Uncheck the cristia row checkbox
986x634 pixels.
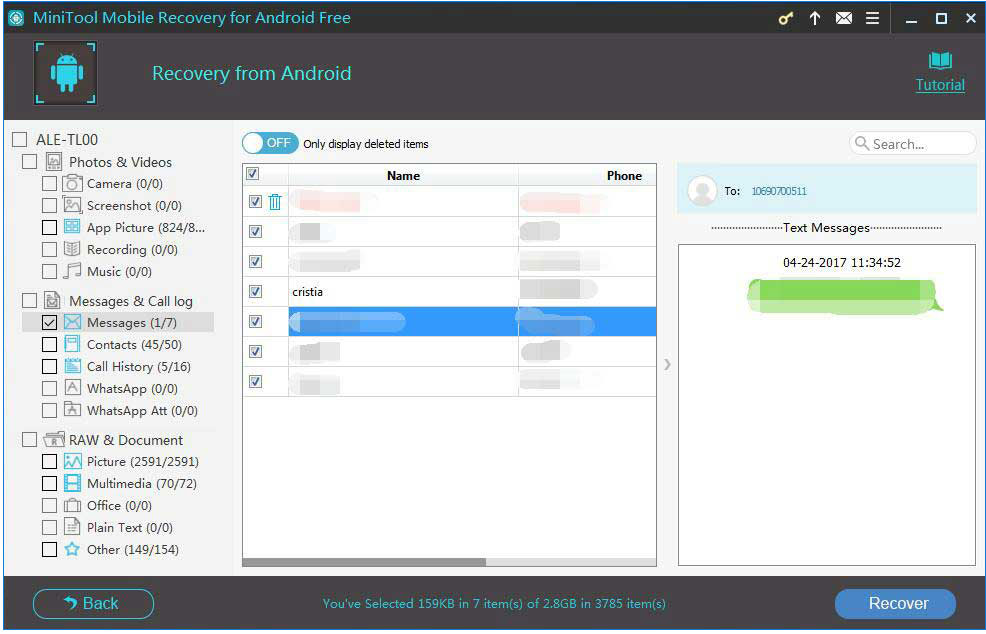(255, 292)
